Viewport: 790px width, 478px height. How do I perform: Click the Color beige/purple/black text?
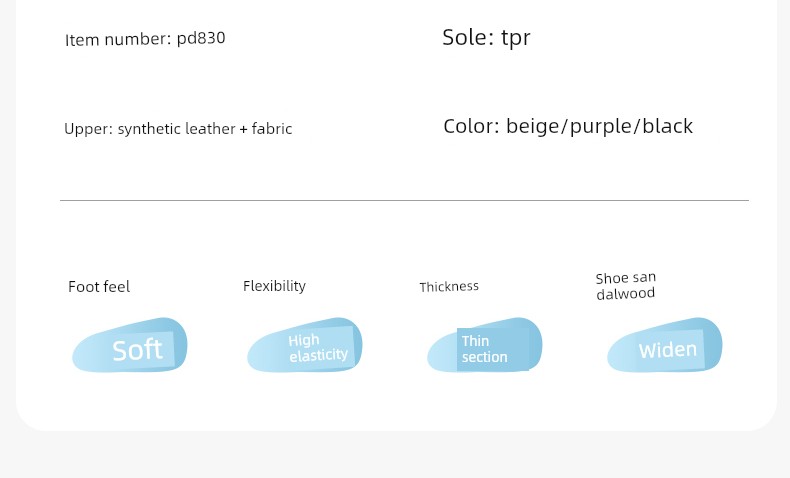point(568,126)
